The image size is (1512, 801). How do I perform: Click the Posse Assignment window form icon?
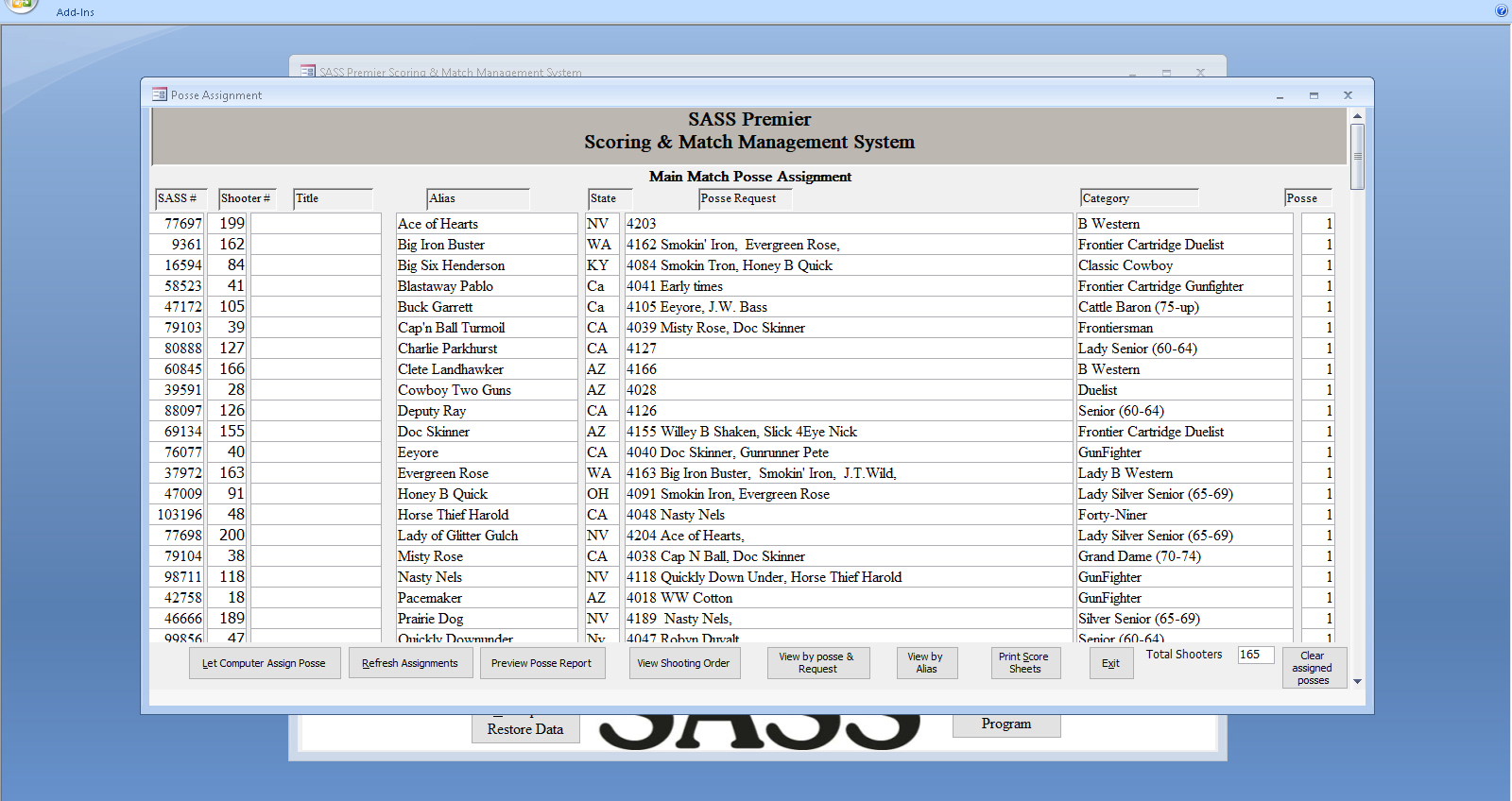[x=160, y=94]
